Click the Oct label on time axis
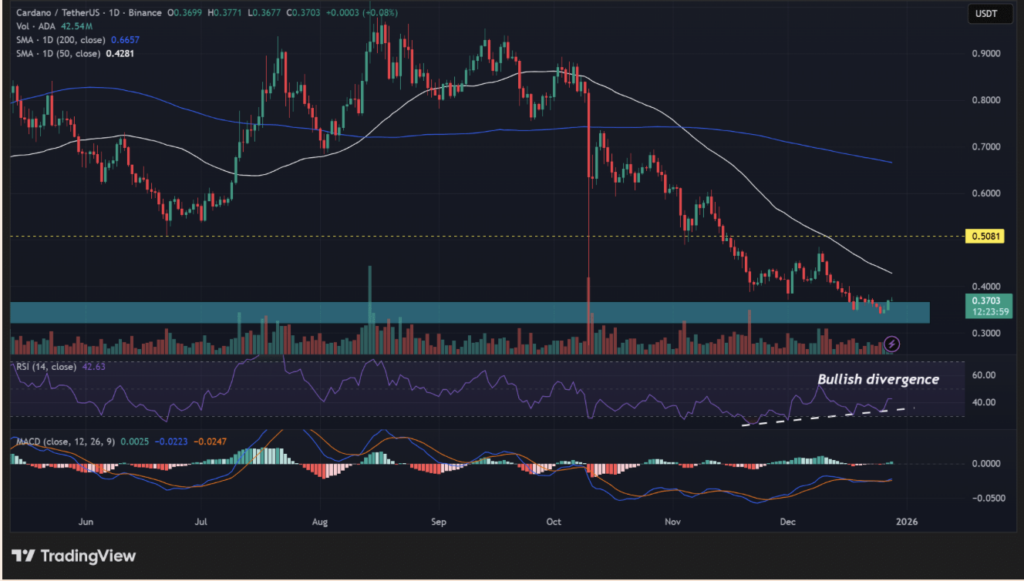This screenshot has height=581, width=1024. (555, 521)
